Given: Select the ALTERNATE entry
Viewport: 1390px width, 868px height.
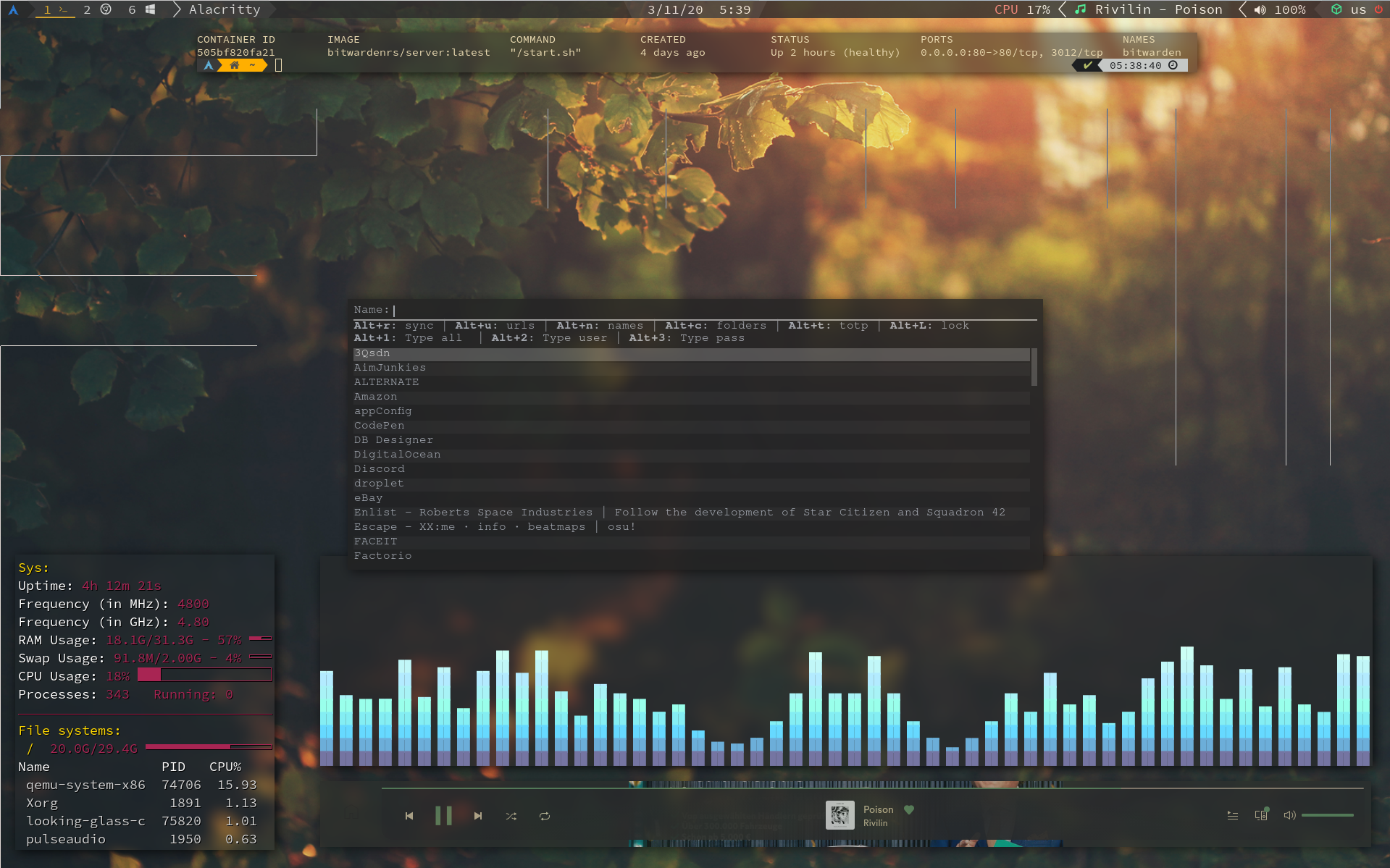Looking at the screenshot, I should point(692,382).
